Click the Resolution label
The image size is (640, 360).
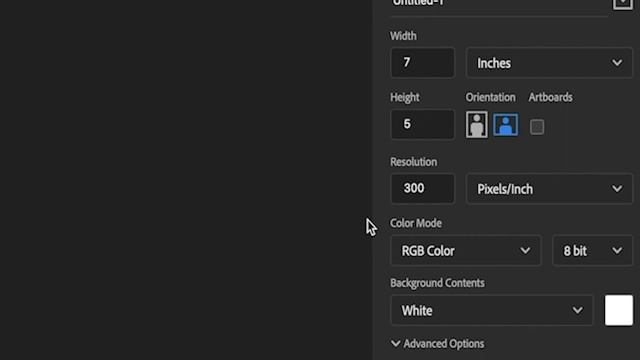point(413,162)
